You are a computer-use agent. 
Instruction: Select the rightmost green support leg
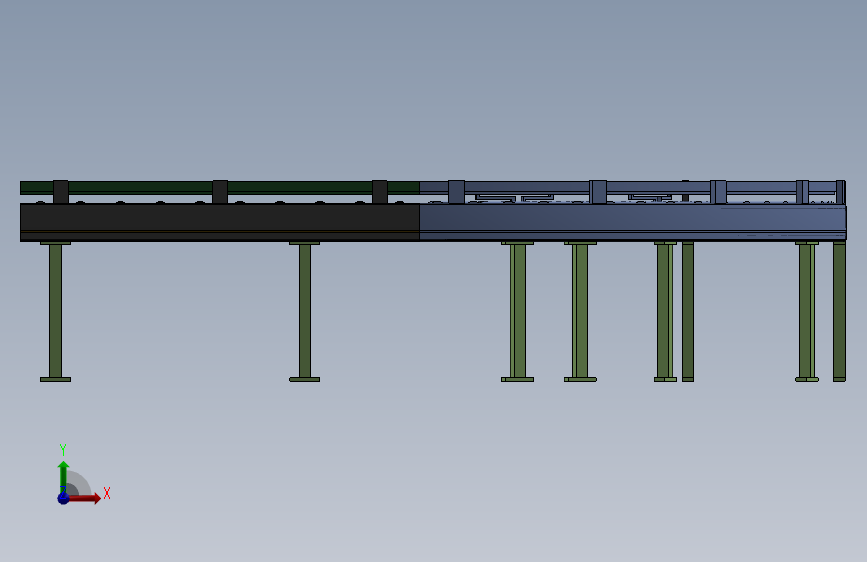pyautogui.click(x=839, y=311)
